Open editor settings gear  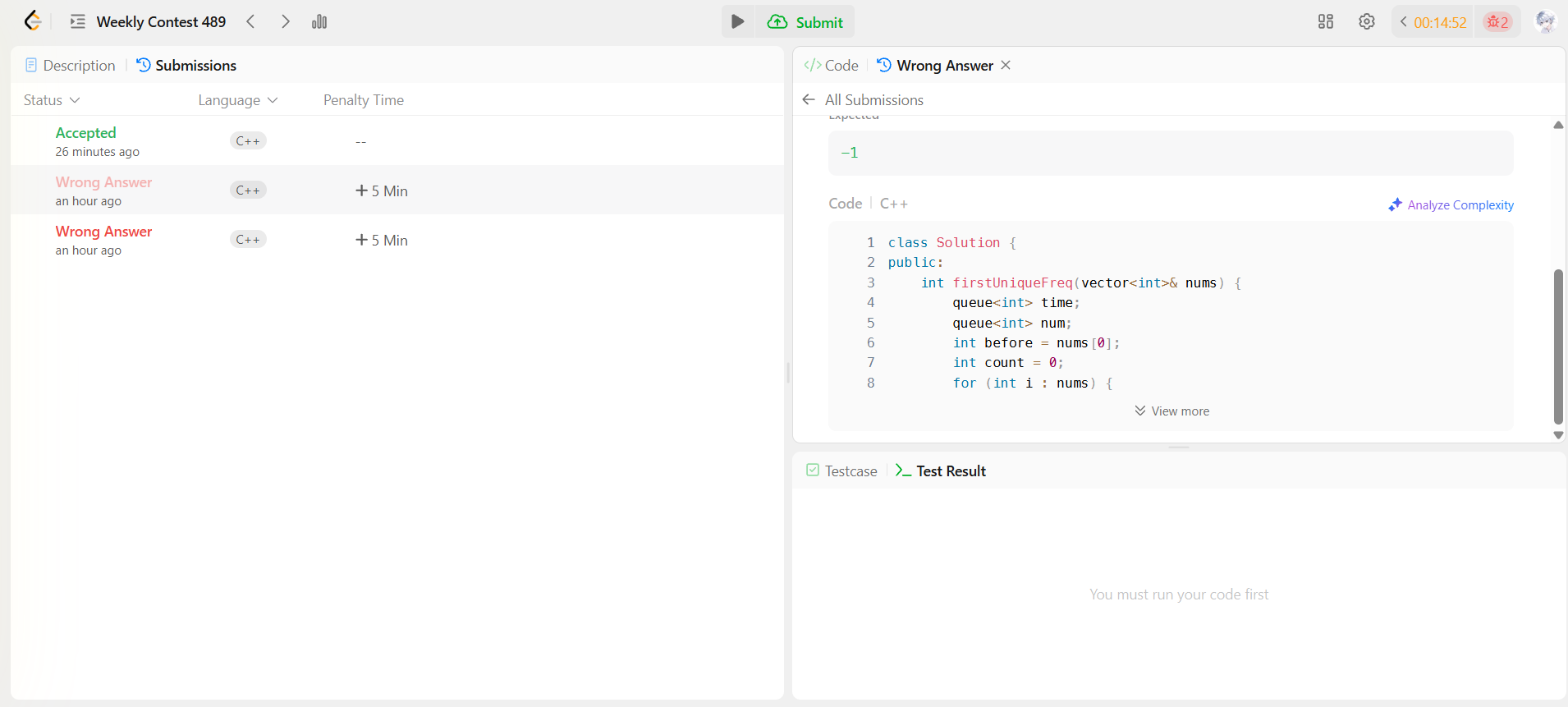point(1366,22)
